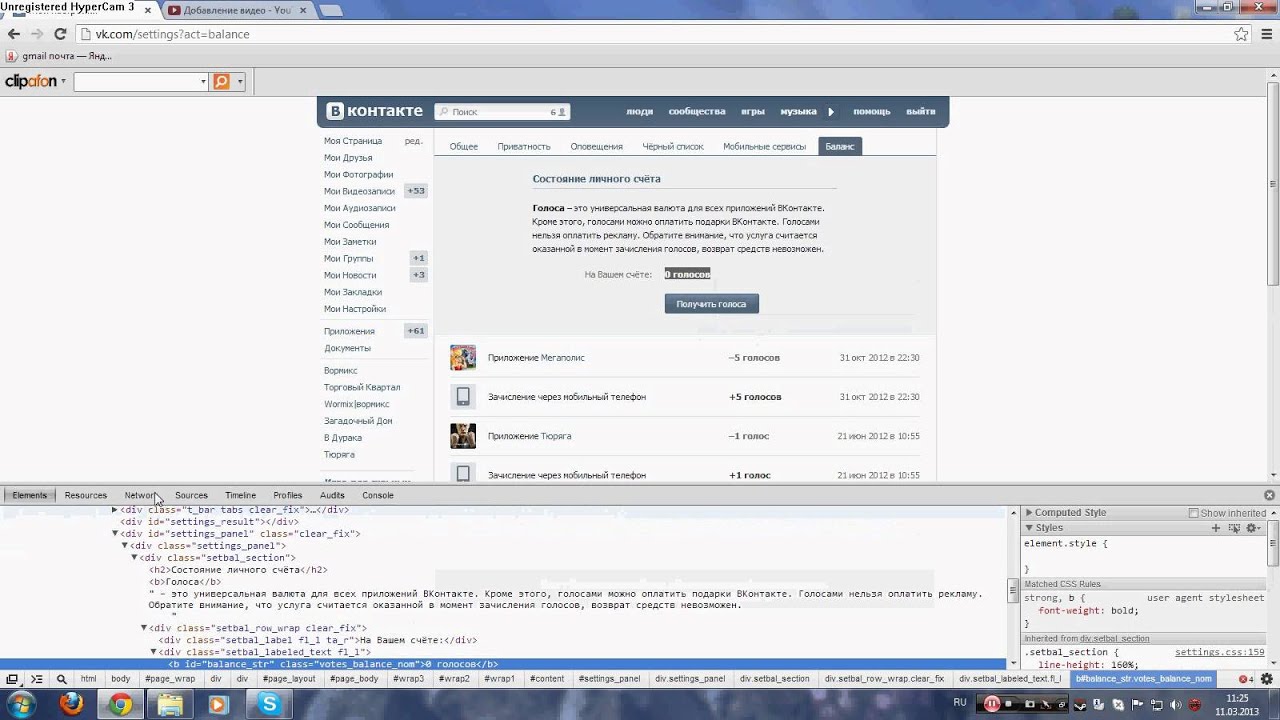Click the Тюряга application thumbnail
1280x720 pixels.
tap(463, 436)
